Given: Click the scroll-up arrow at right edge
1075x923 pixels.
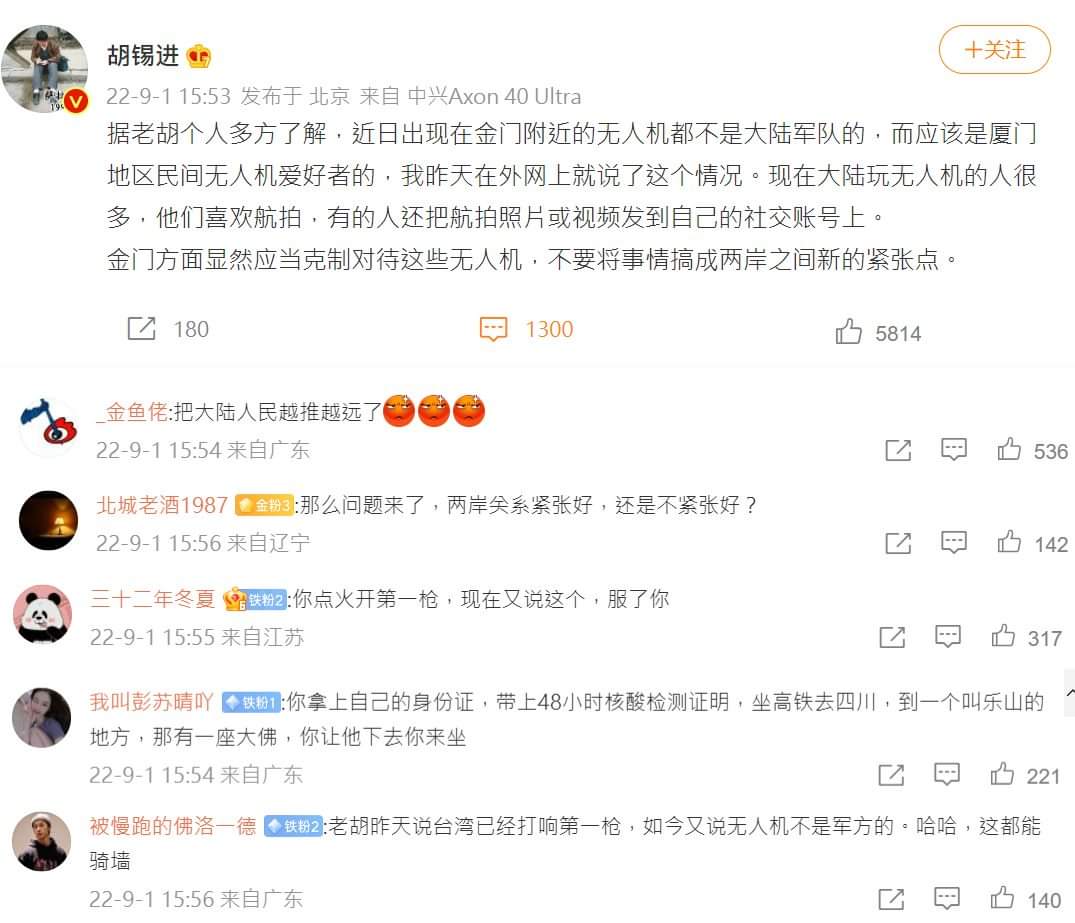Looking at the screenshot, I should coord(1070,693).
